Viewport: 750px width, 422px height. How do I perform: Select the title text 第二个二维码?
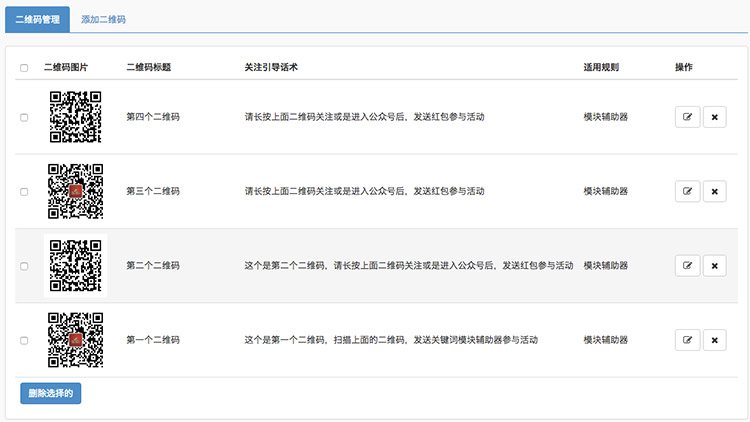[153, 266]
